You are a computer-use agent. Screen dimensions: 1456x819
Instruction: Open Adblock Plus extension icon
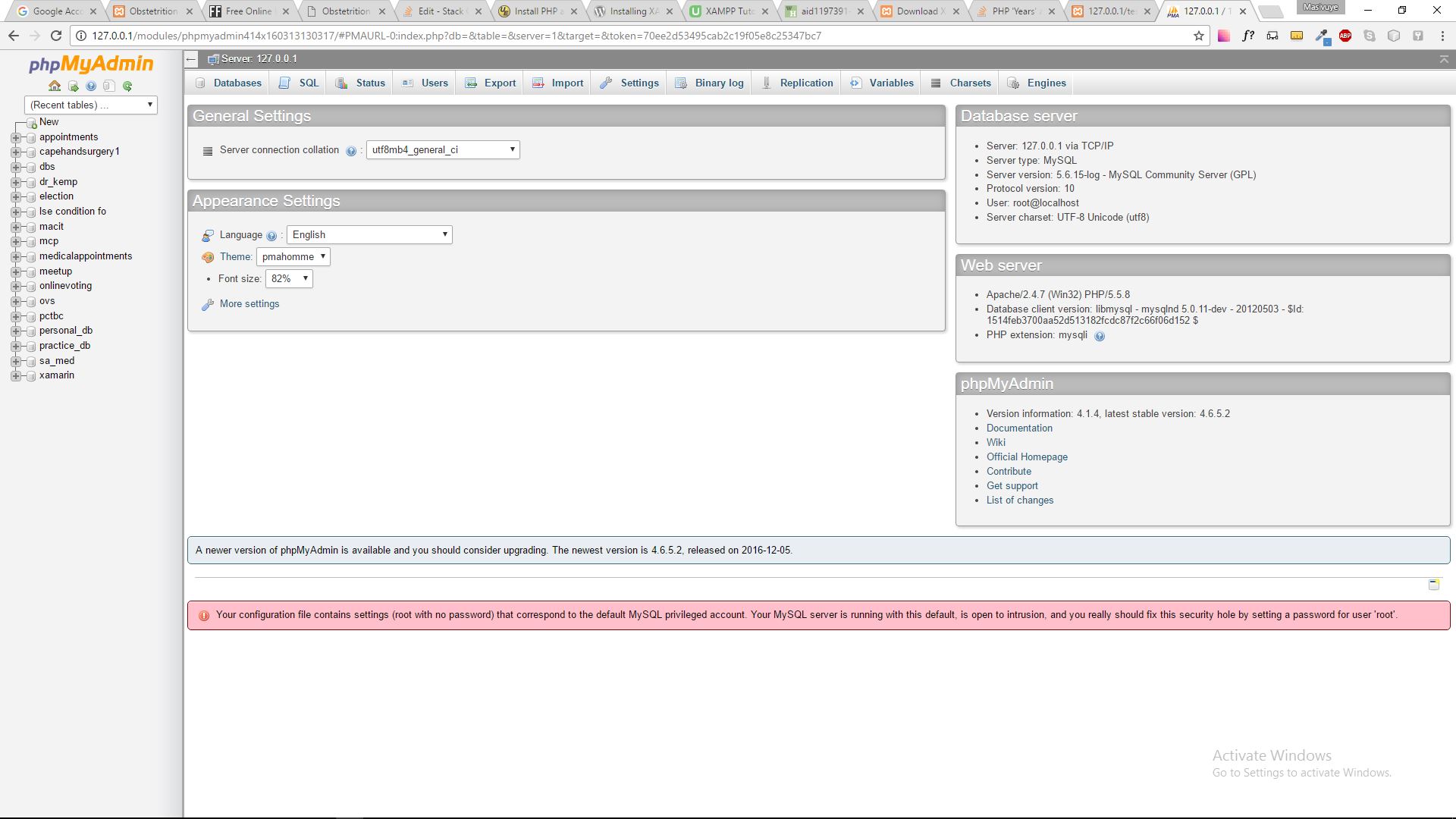click(x=1345, y=36)
